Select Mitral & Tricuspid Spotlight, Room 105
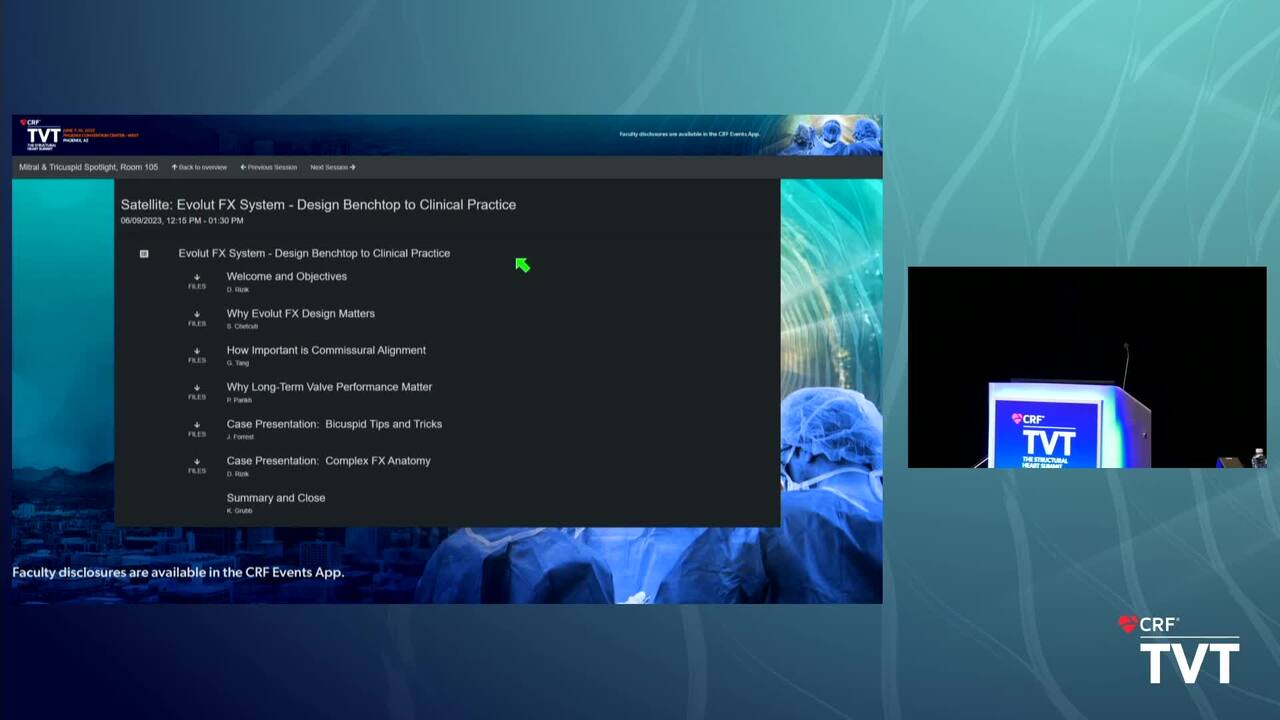This screenshot has width=1280, height=720. coord(88,167)
